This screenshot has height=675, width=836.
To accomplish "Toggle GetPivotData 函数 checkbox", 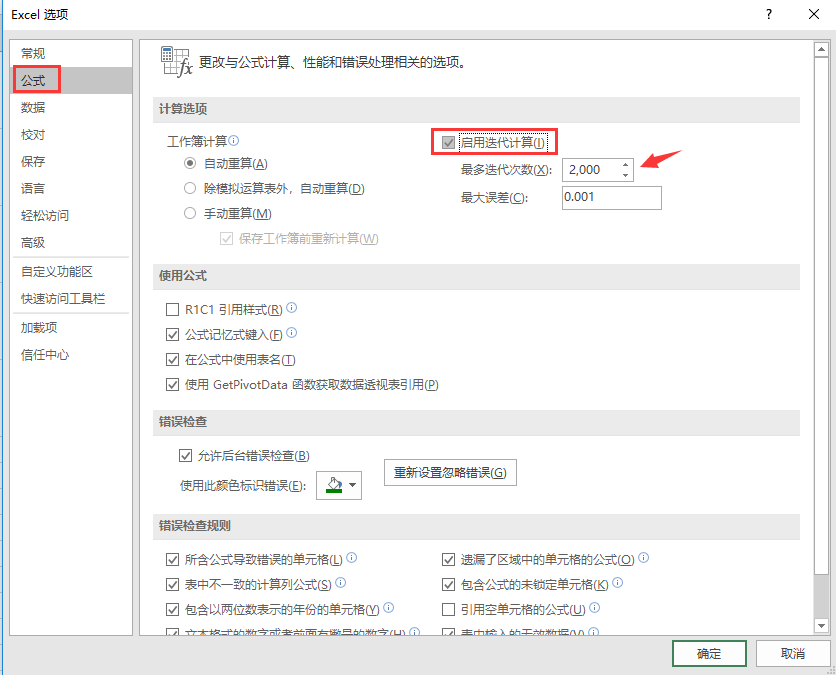I will click(x=172, y=384).
